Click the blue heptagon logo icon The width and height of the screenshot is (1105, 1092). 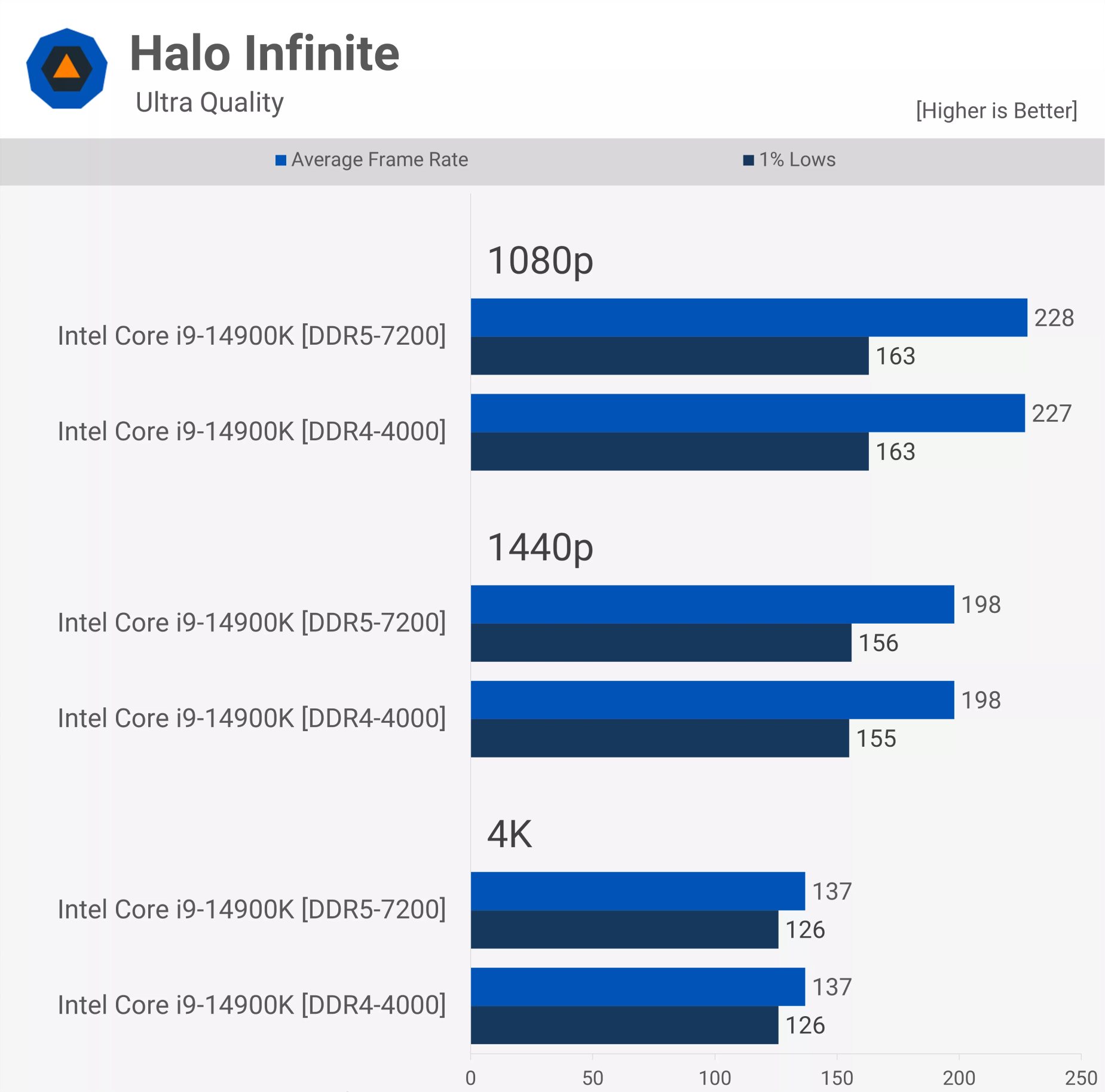click(67, 69)
